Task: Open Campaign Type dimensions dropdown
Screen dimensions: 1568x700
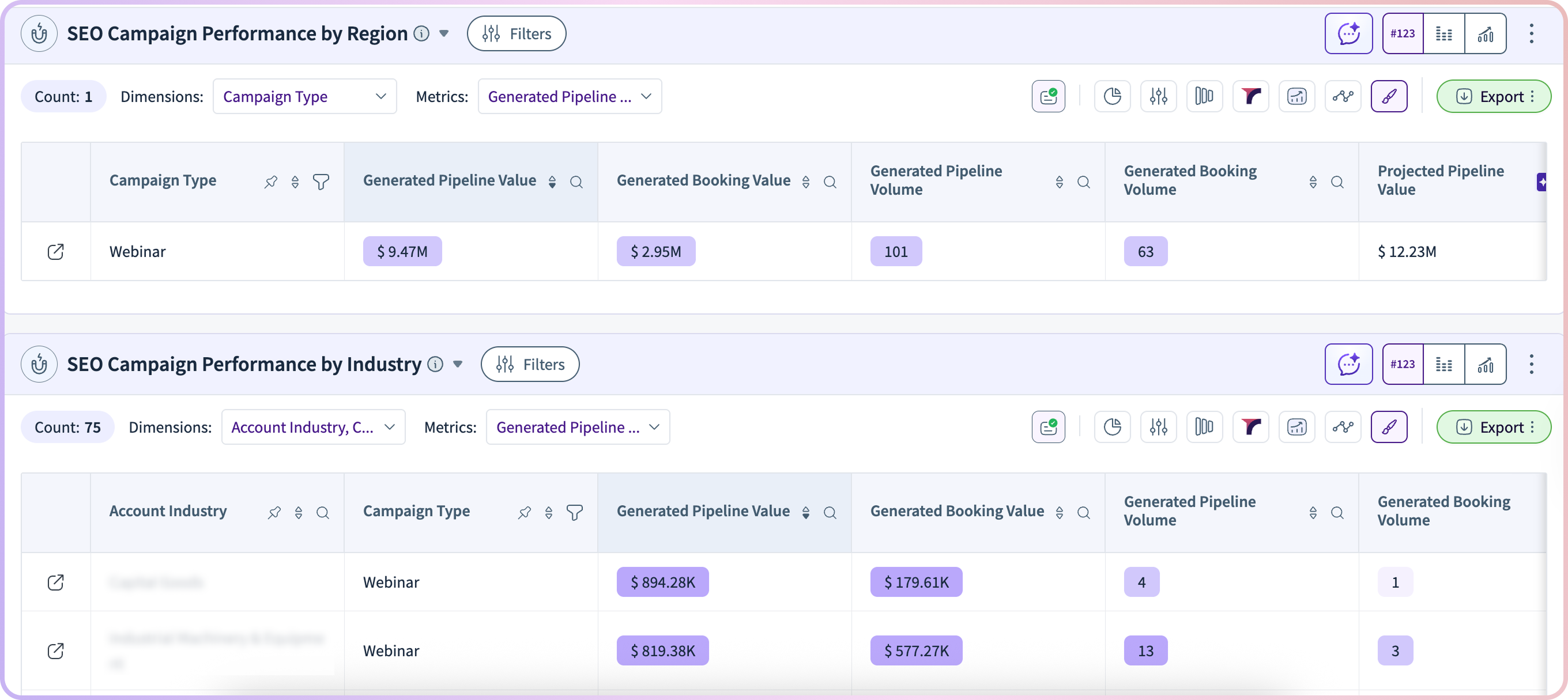Action: [x=304, y=96]
